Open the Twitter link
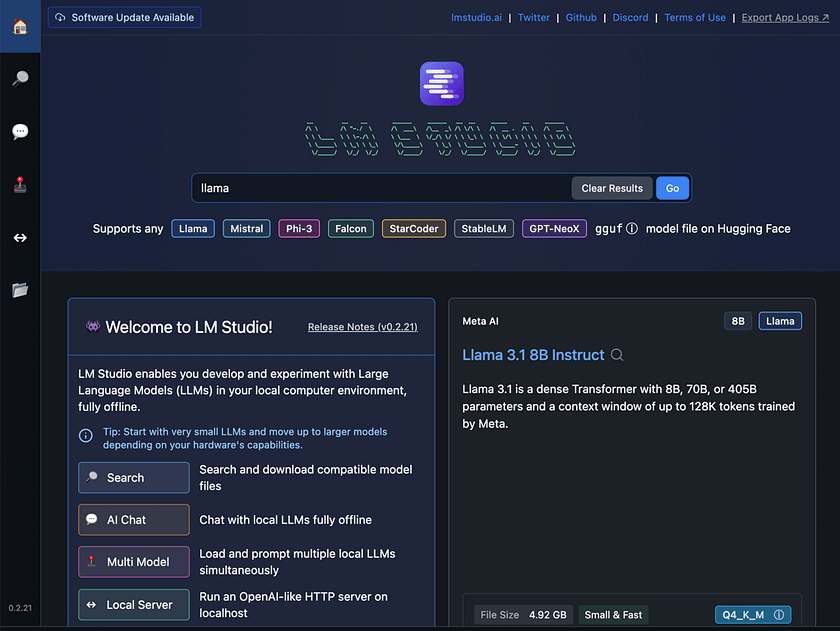The height and width of the screenshot is (631, 840). pos(534,18)
